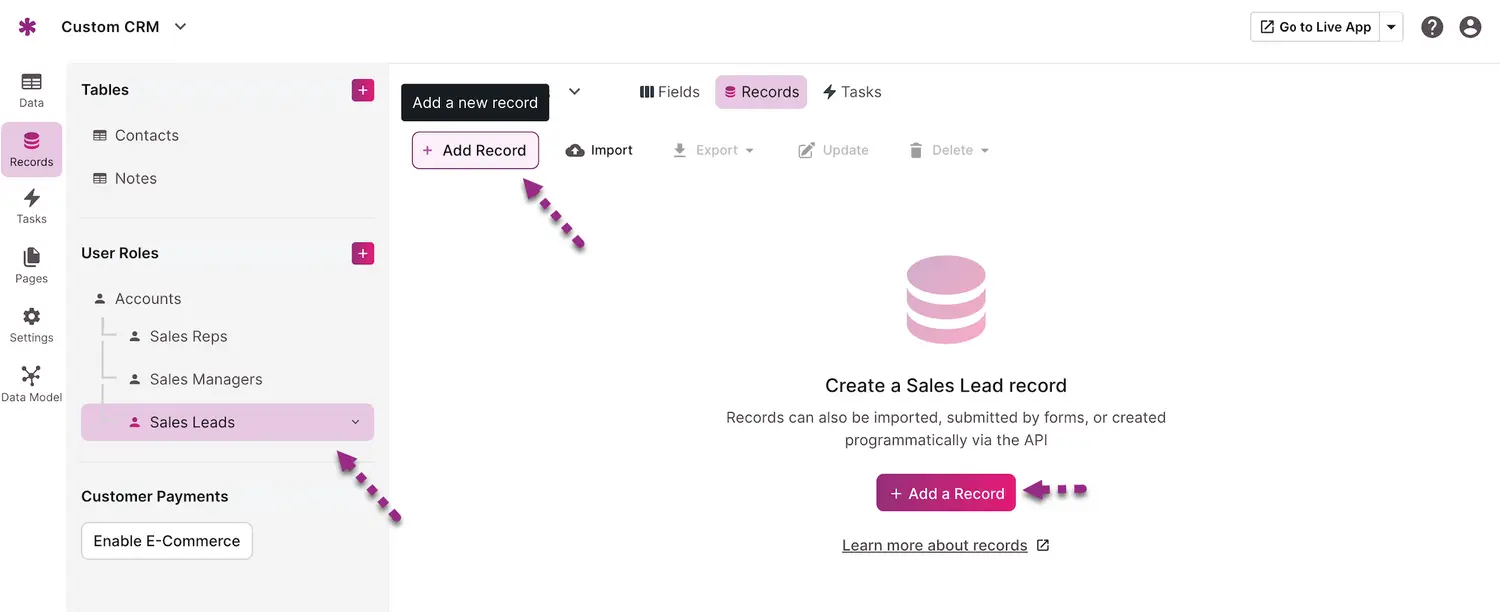The height and width of the screenshot is (612, 1500).
Task: Expand the Custom CRM app dropdown
Action: [x=180, y=27]
